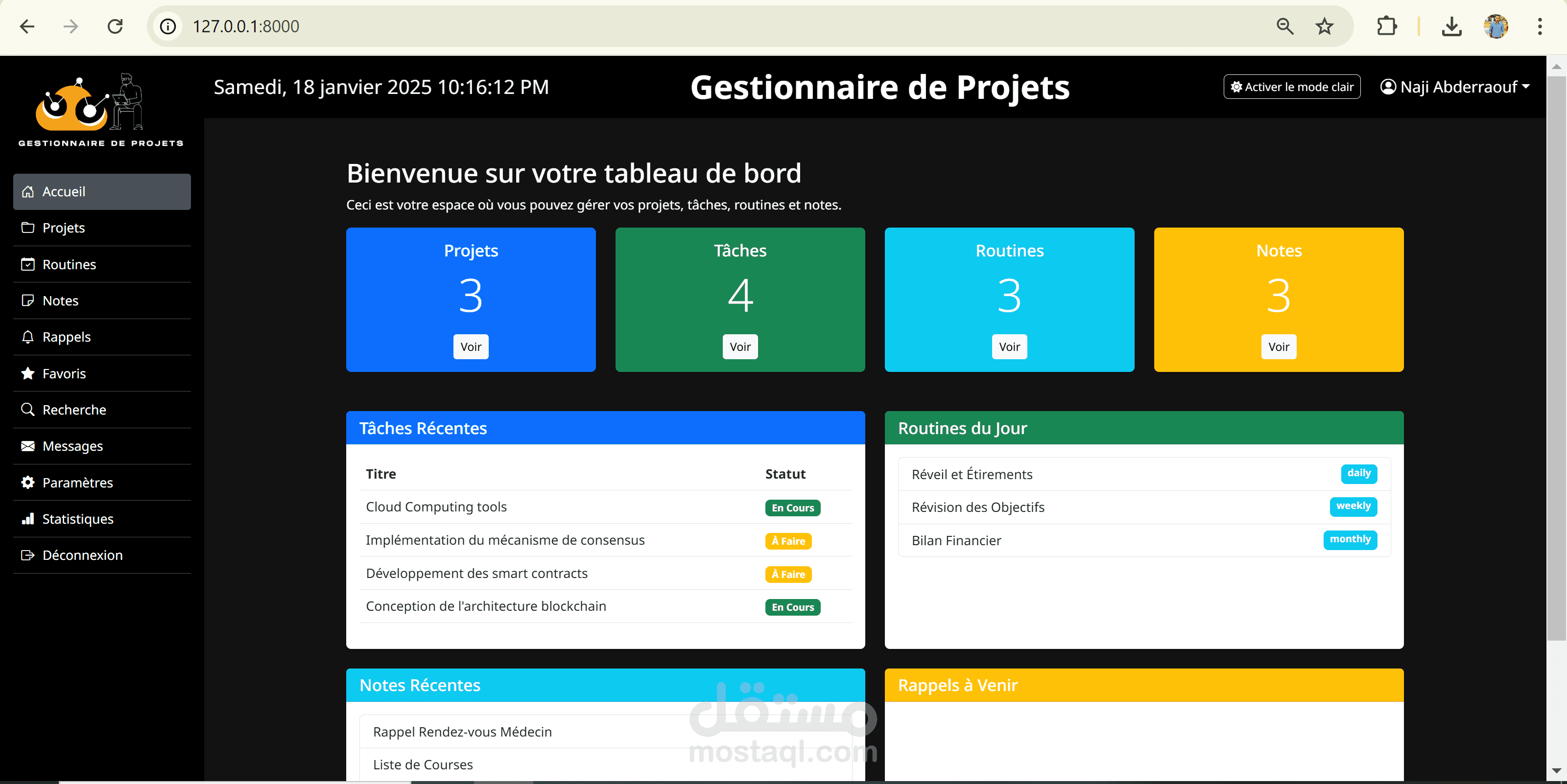This screenshot has height=784, width=1567.
Task: Click the Recherche magnifier icon in sidebar
Action: click(27, 409)
